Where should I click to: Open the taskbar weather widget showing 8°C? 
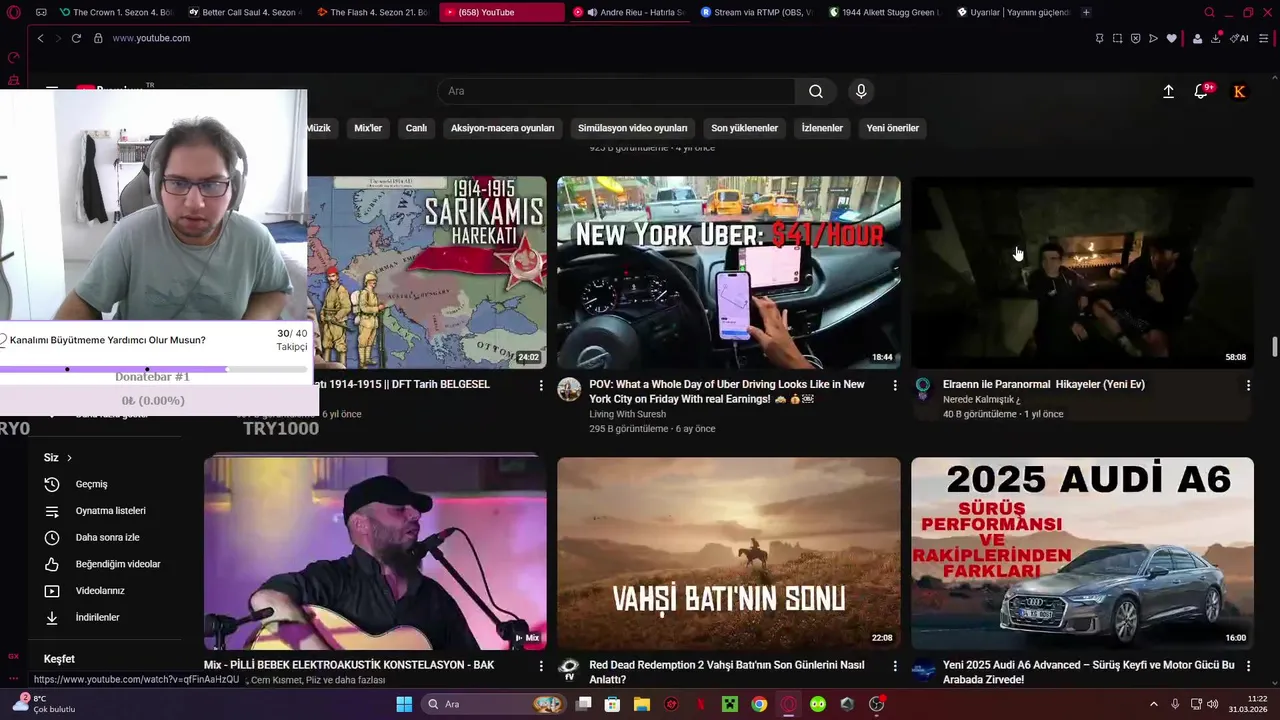(x=43, y=704)
